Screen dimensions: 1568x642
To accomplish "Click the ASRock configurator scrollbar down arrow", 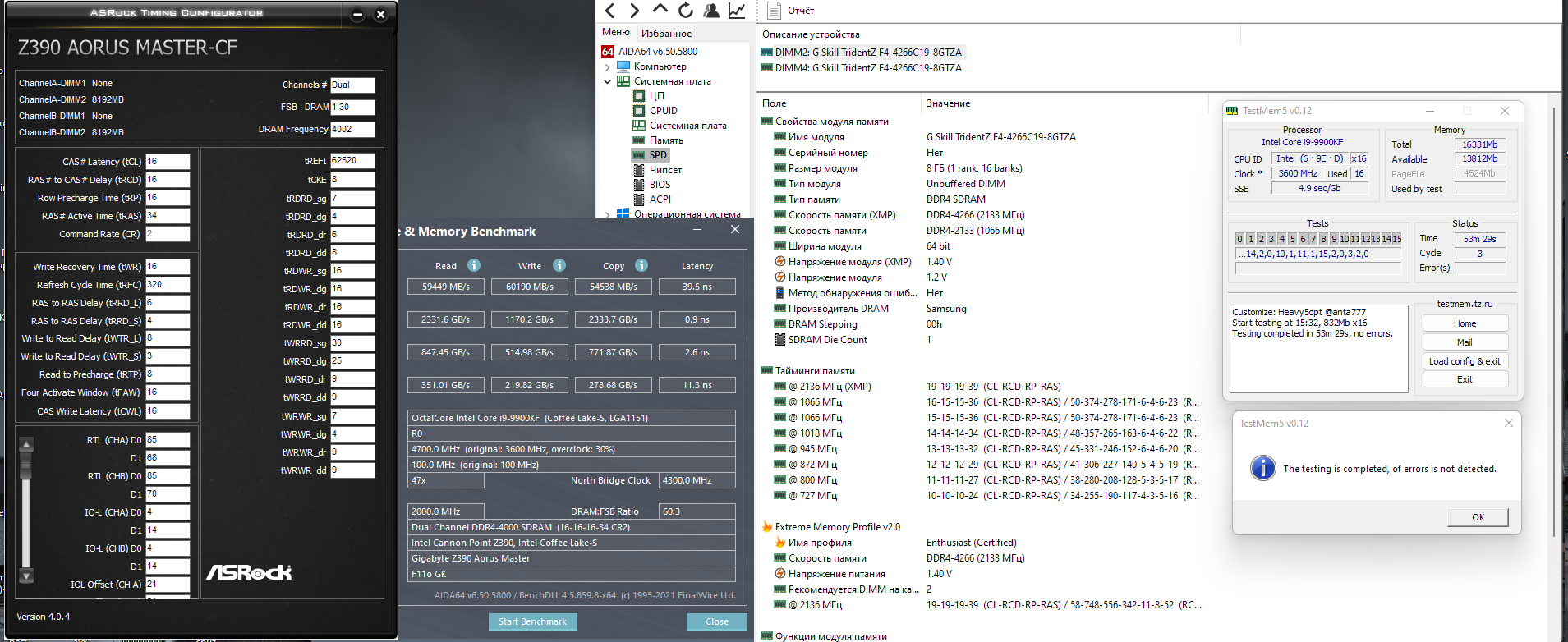I will [x=26, y=576].
